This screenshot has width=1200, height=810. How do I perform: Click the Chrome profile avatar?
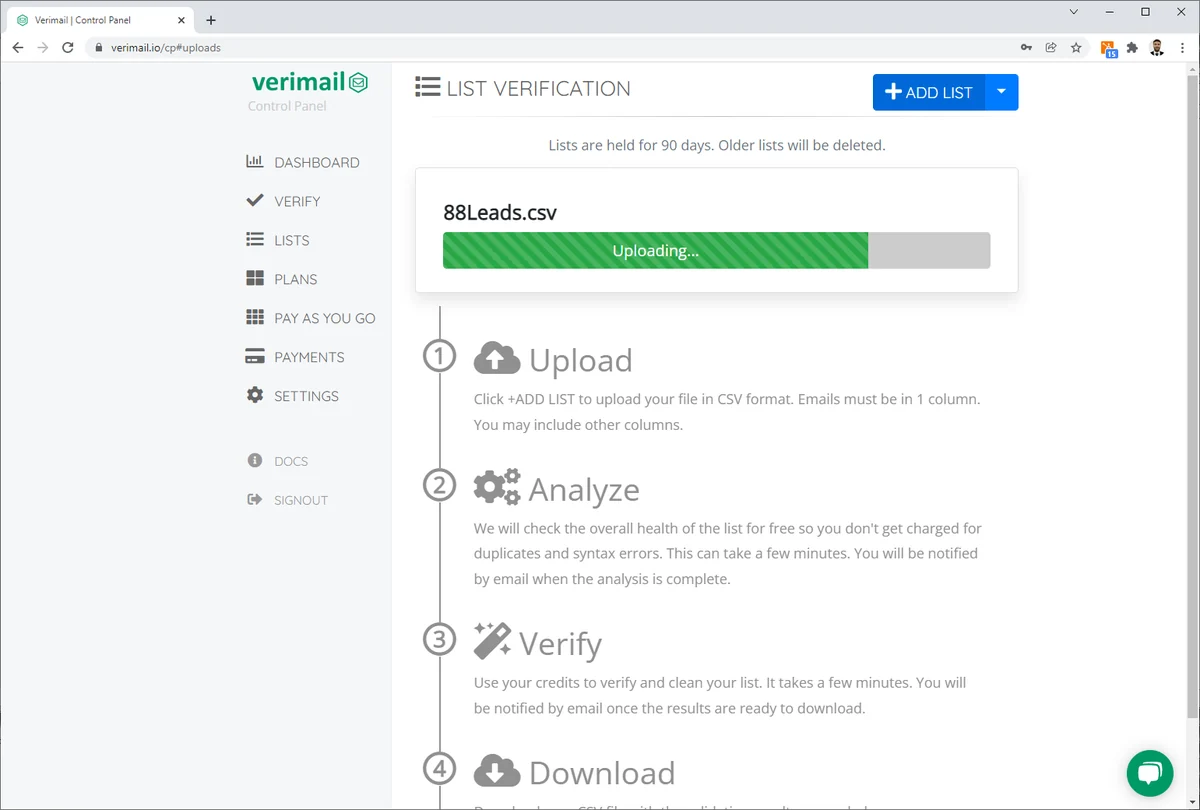pyautogui.click(x=1157, y=47)
